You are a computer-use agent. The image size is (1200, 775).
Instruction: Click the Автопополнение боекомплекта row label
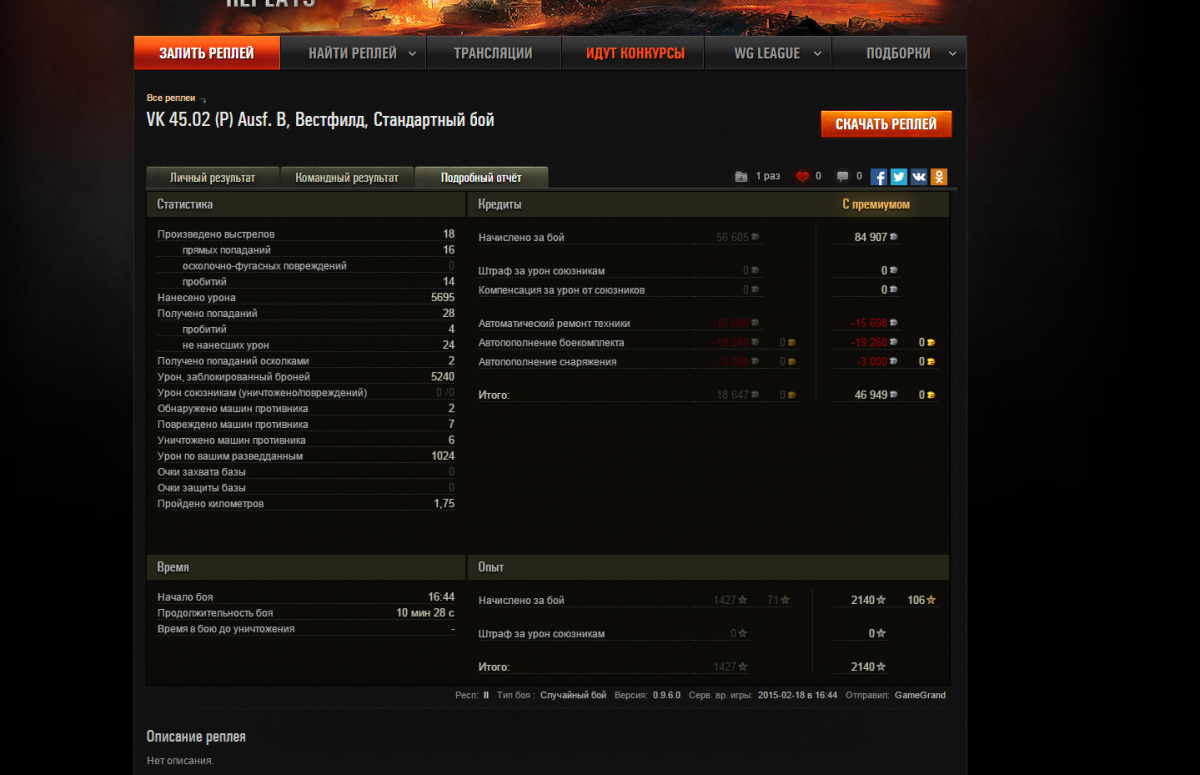(551, 342)
